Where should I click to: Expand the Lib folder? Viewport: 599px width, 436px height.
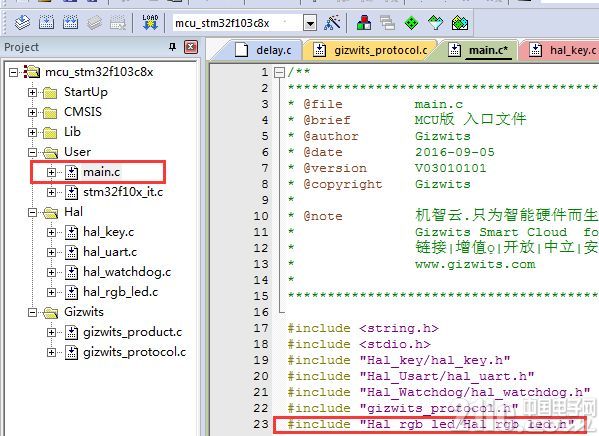(32, 132)
